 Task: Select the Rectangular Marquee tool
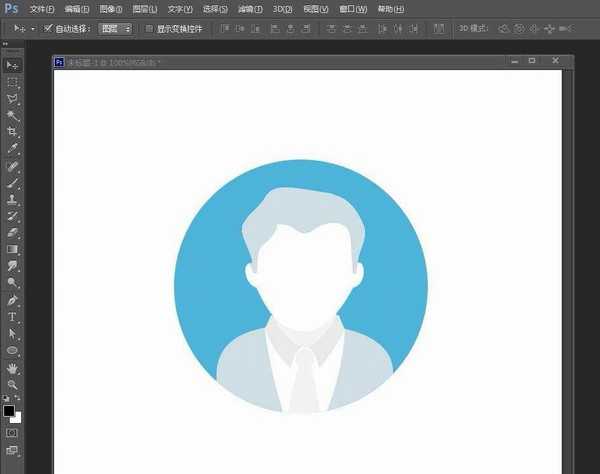13,82
